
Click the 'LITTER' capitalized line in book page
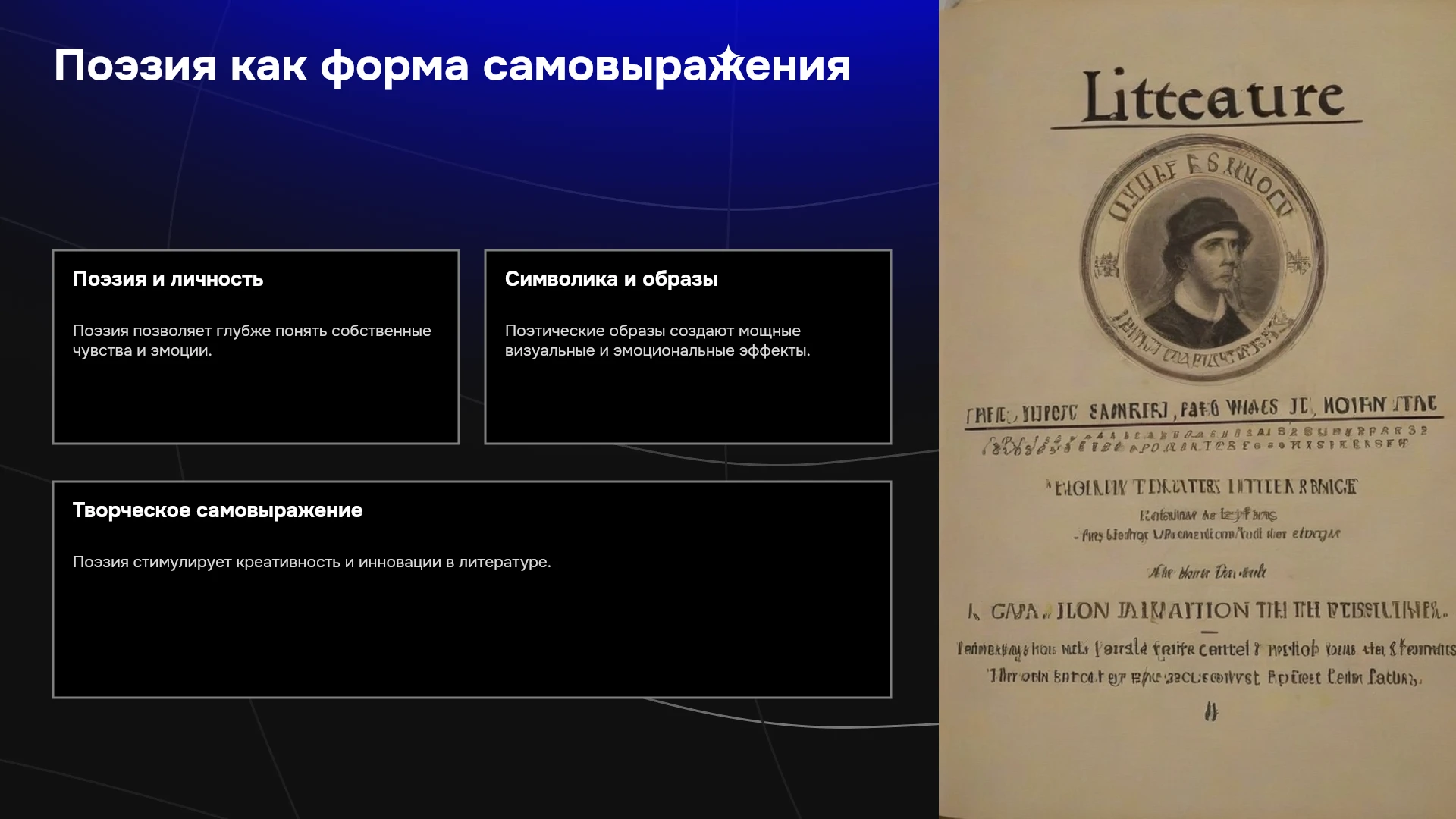pos(1201,487)
